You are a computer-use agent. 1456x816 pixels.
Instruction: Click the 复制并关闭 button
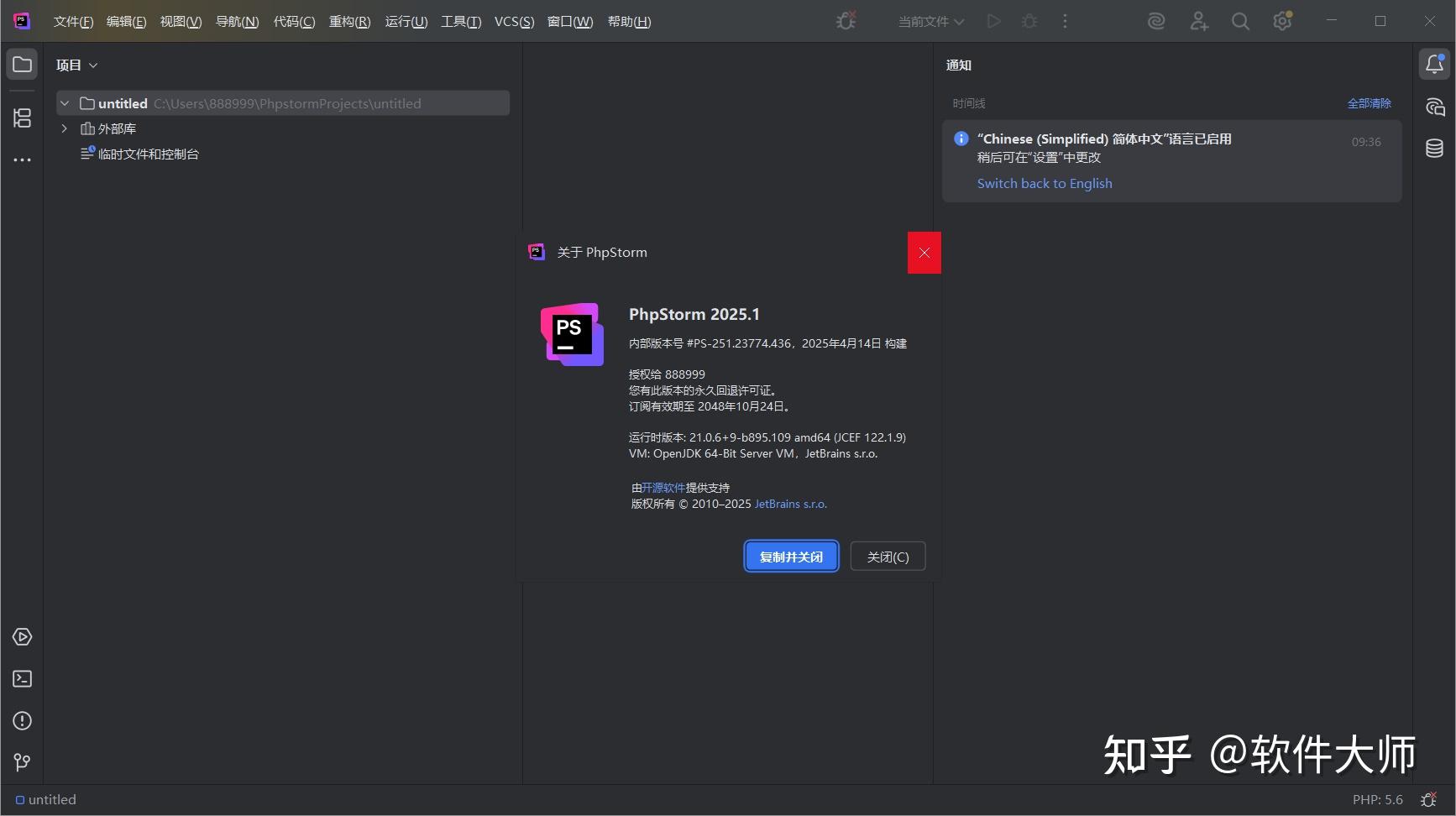tap(791, 557)
